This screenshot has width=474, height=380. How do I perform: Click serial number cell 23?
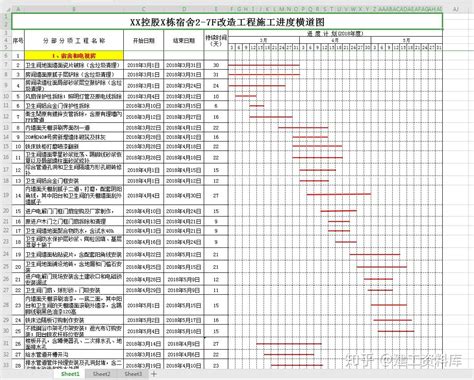[18, 305]
